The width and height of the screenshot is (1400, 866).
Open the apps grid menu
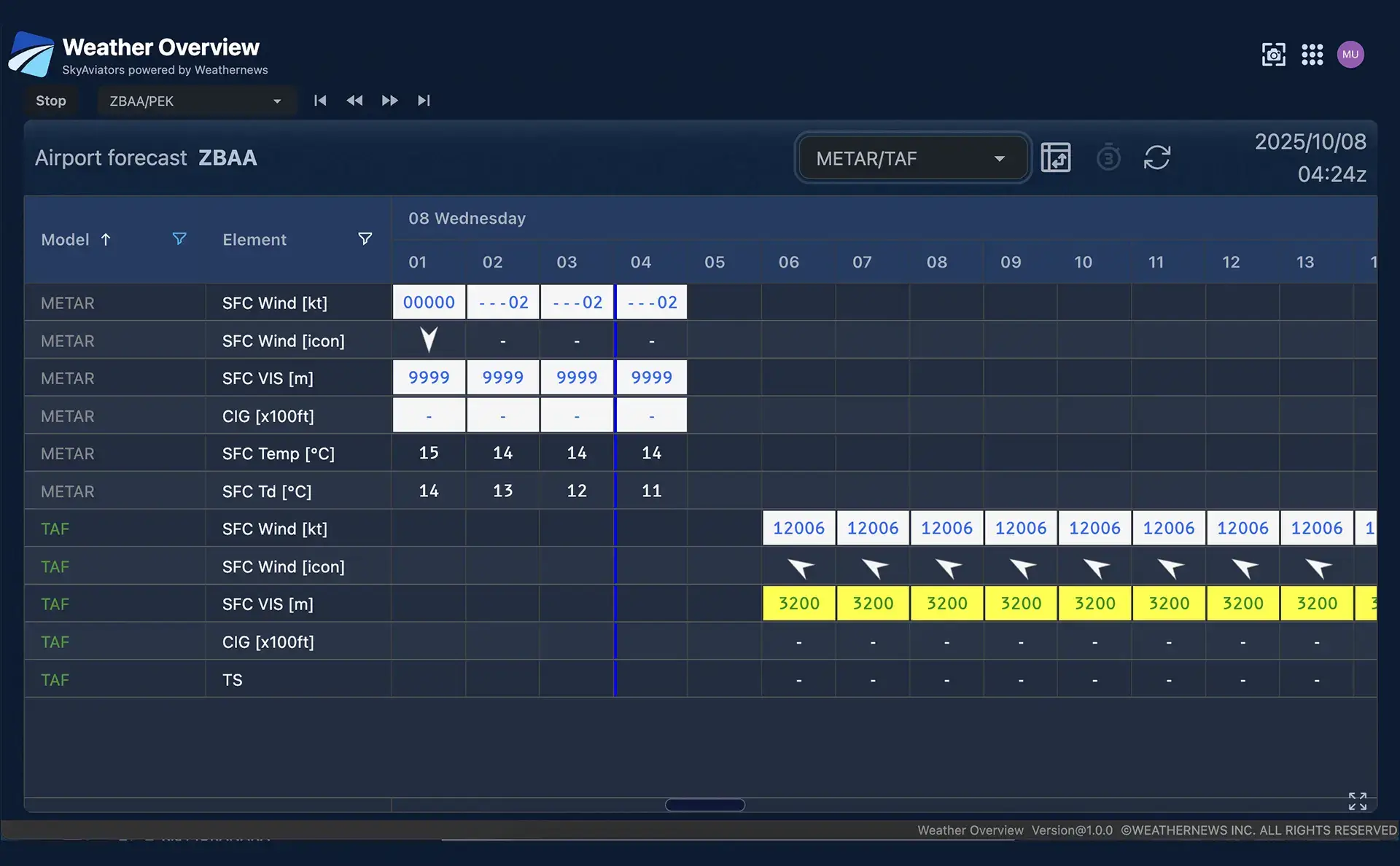click(x=1312, y=55)
